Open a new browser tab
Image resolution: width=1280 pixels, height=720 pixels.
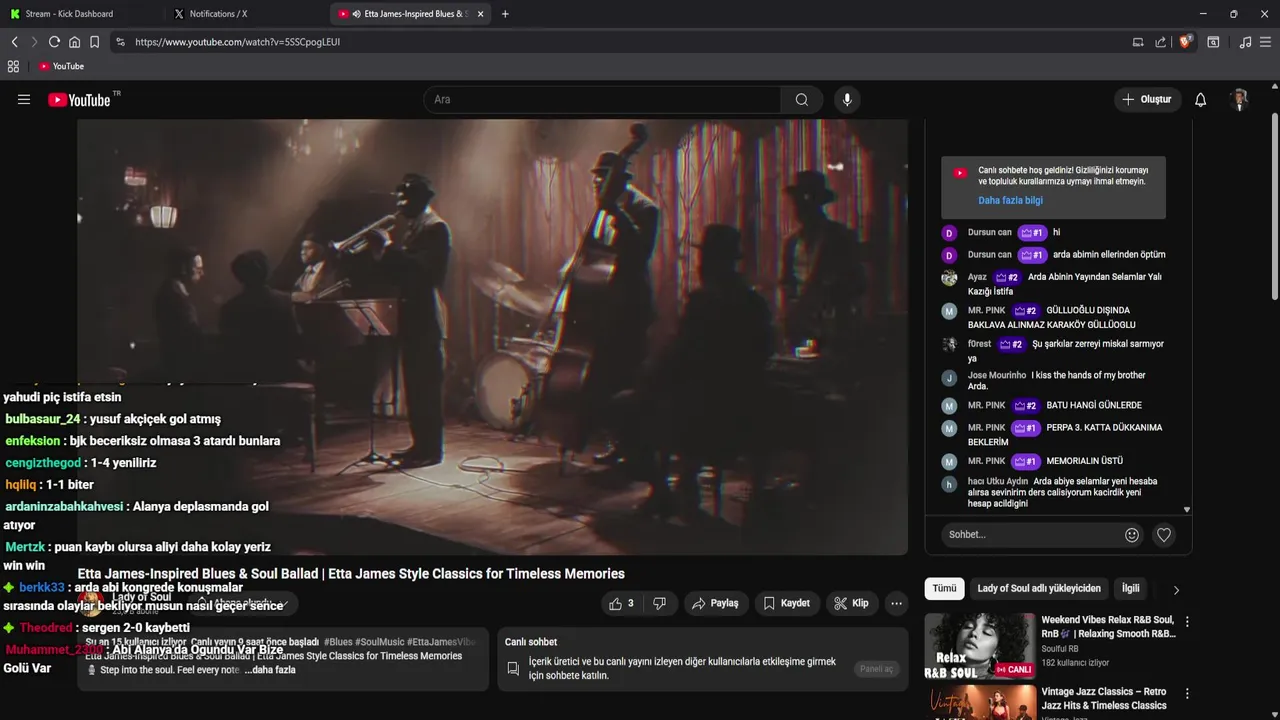(x=505, y=14)
